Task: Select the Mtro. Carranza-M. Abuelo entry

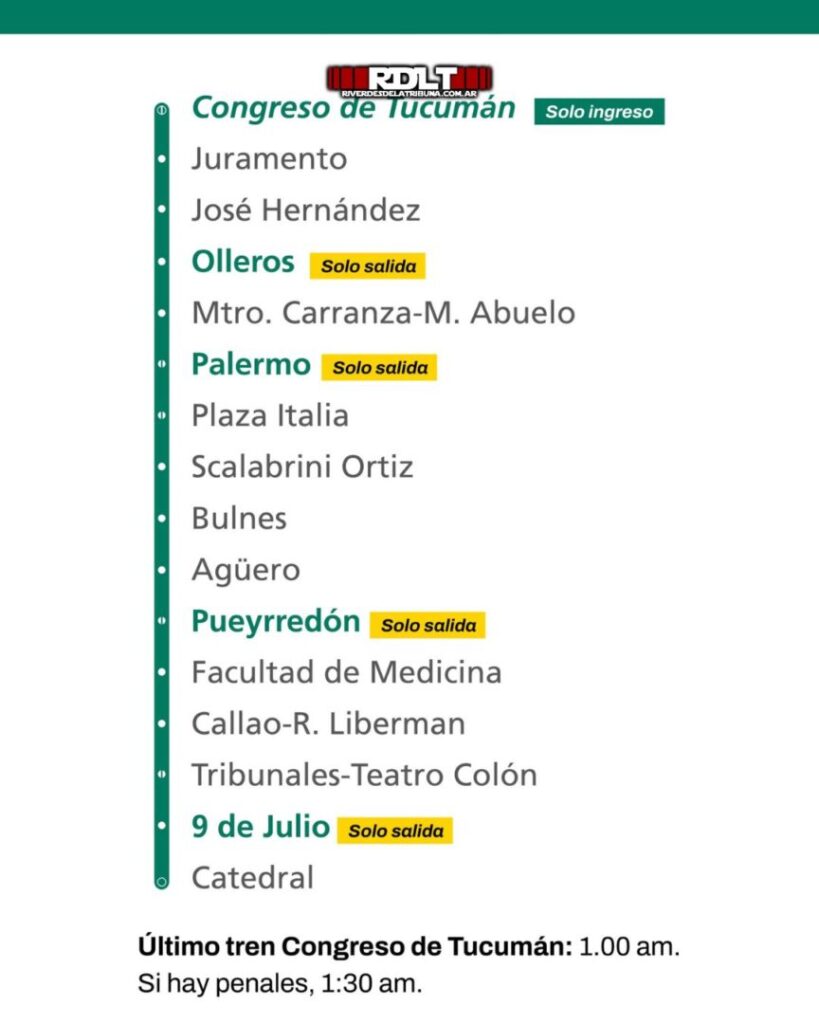Action: [383, 313]
